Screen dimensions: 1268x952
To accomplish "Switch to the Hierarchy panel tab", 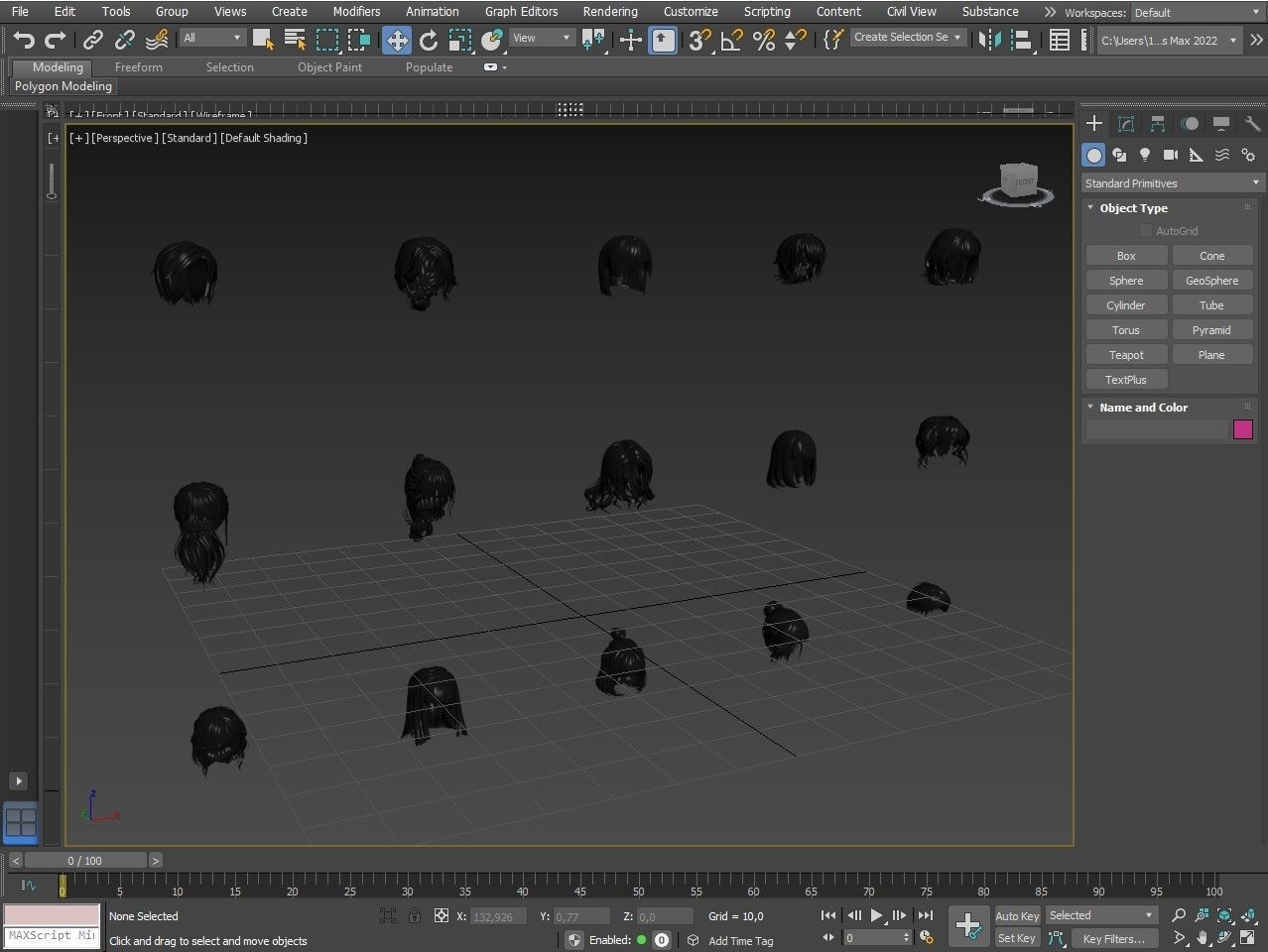I will click(x=1158, y=124).
